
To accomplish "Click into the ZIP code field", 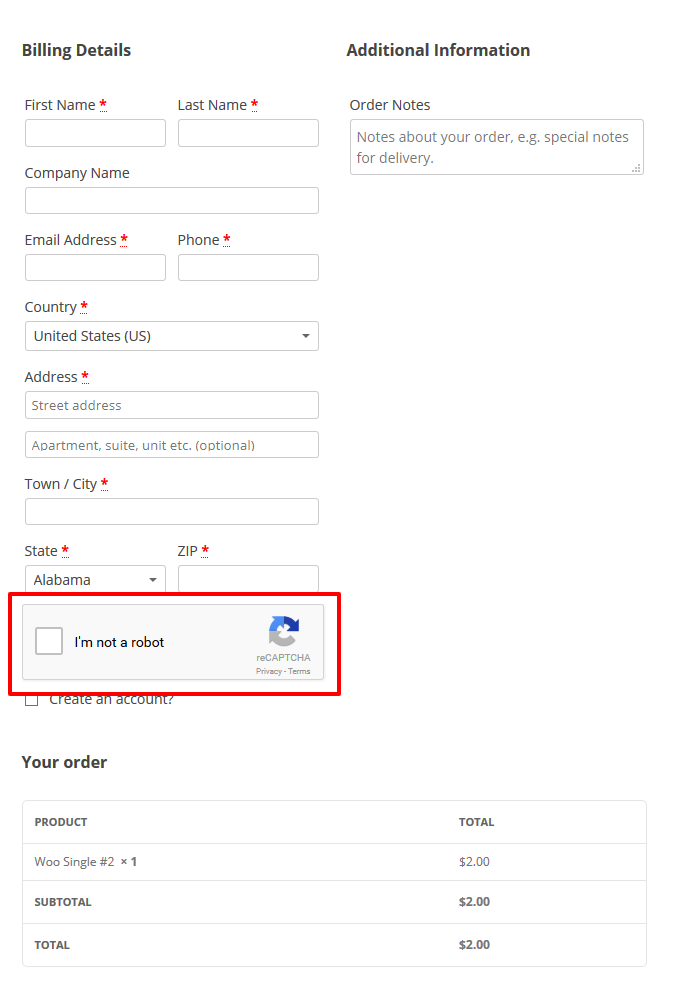I will [248, 579].
